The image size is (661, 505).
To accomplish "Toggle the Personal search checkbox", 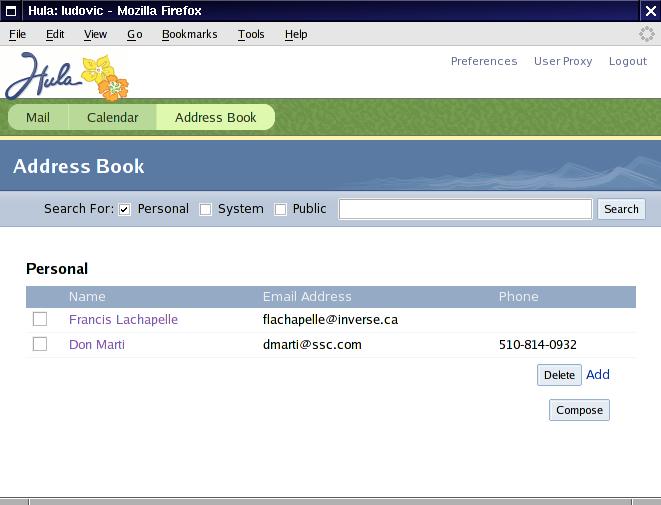I will [x=125, y=210].
